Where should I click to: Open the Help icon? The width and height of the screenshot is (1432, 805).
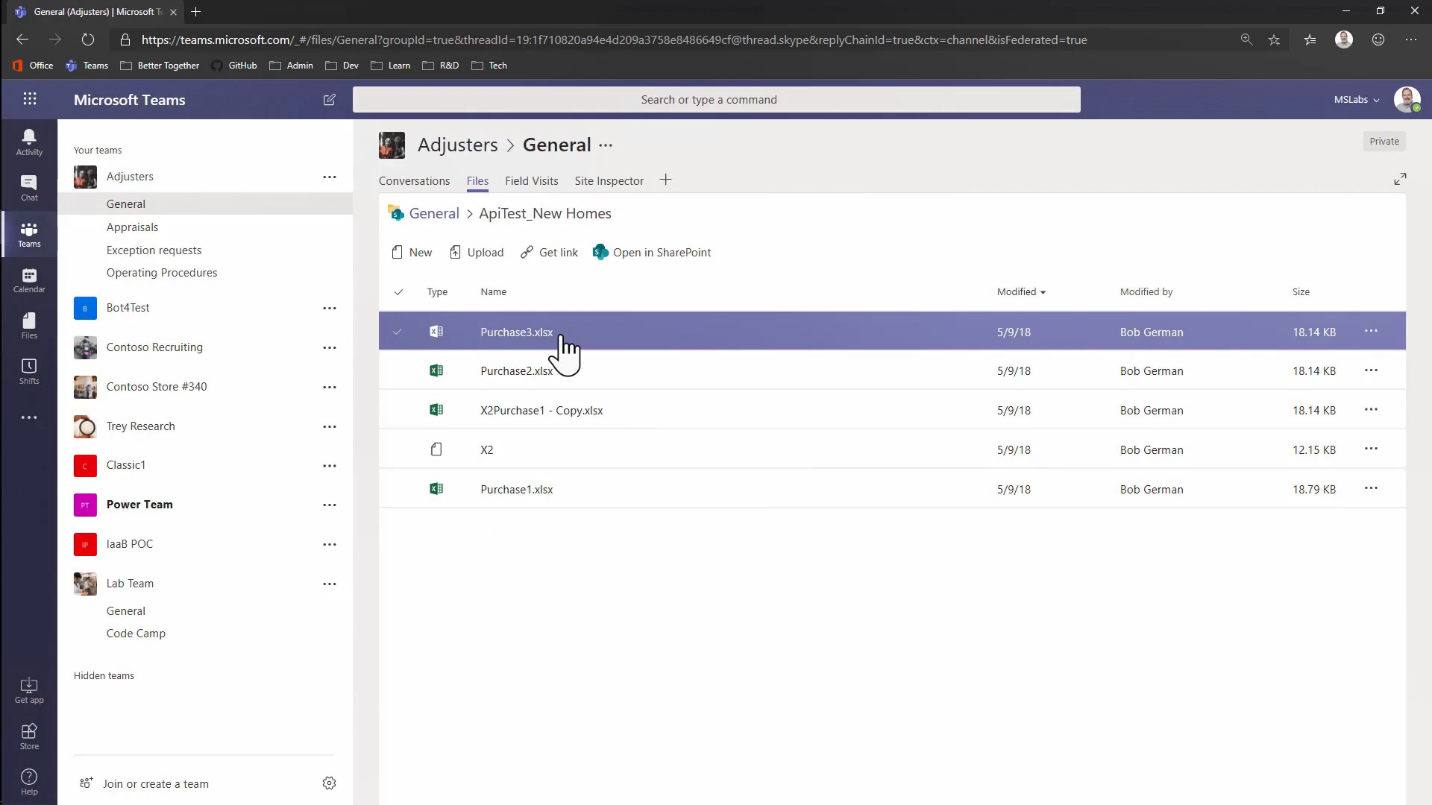(29, 781)
